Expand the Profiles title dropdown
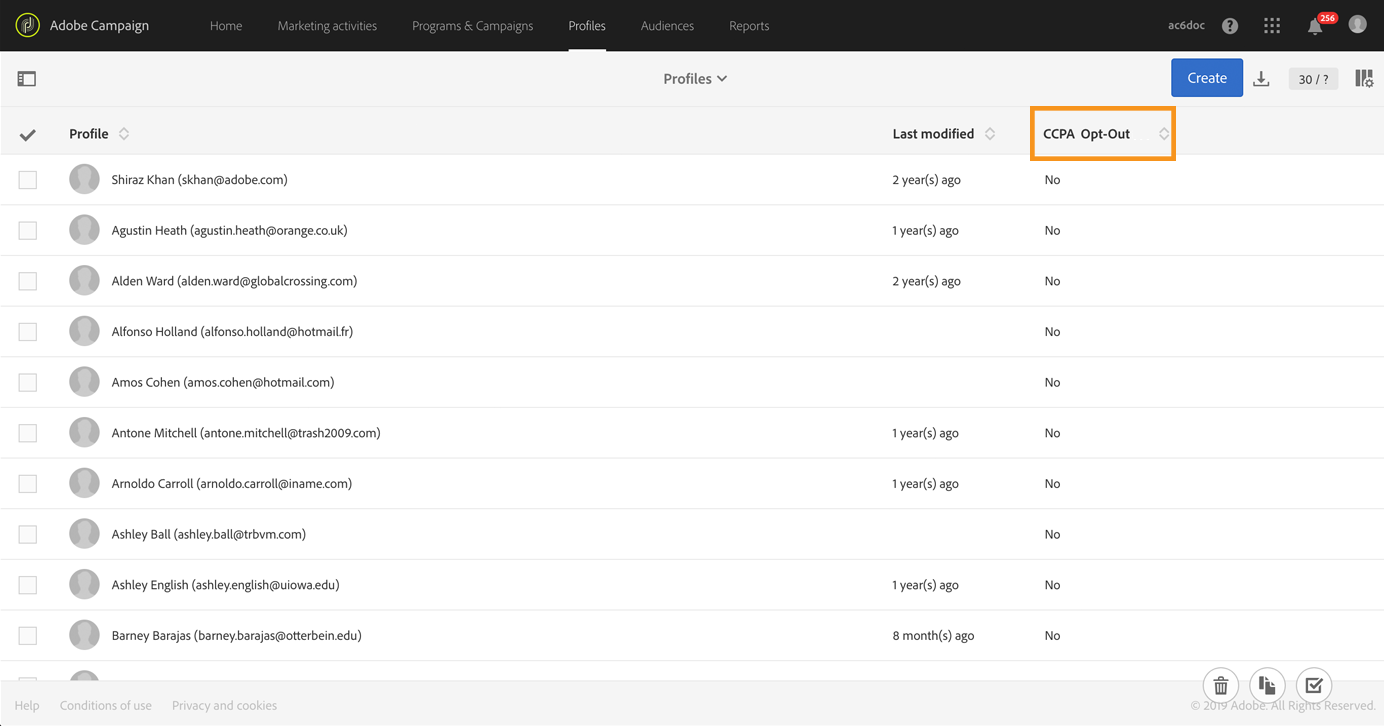 click(695, 79)
